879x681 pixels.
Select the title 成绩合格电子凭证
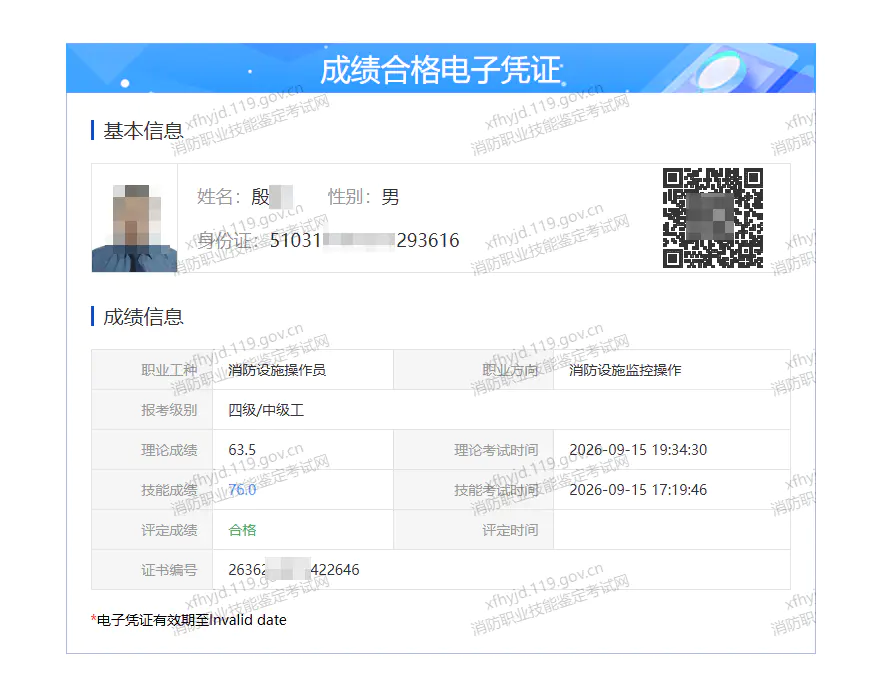[x=441, y=70]
